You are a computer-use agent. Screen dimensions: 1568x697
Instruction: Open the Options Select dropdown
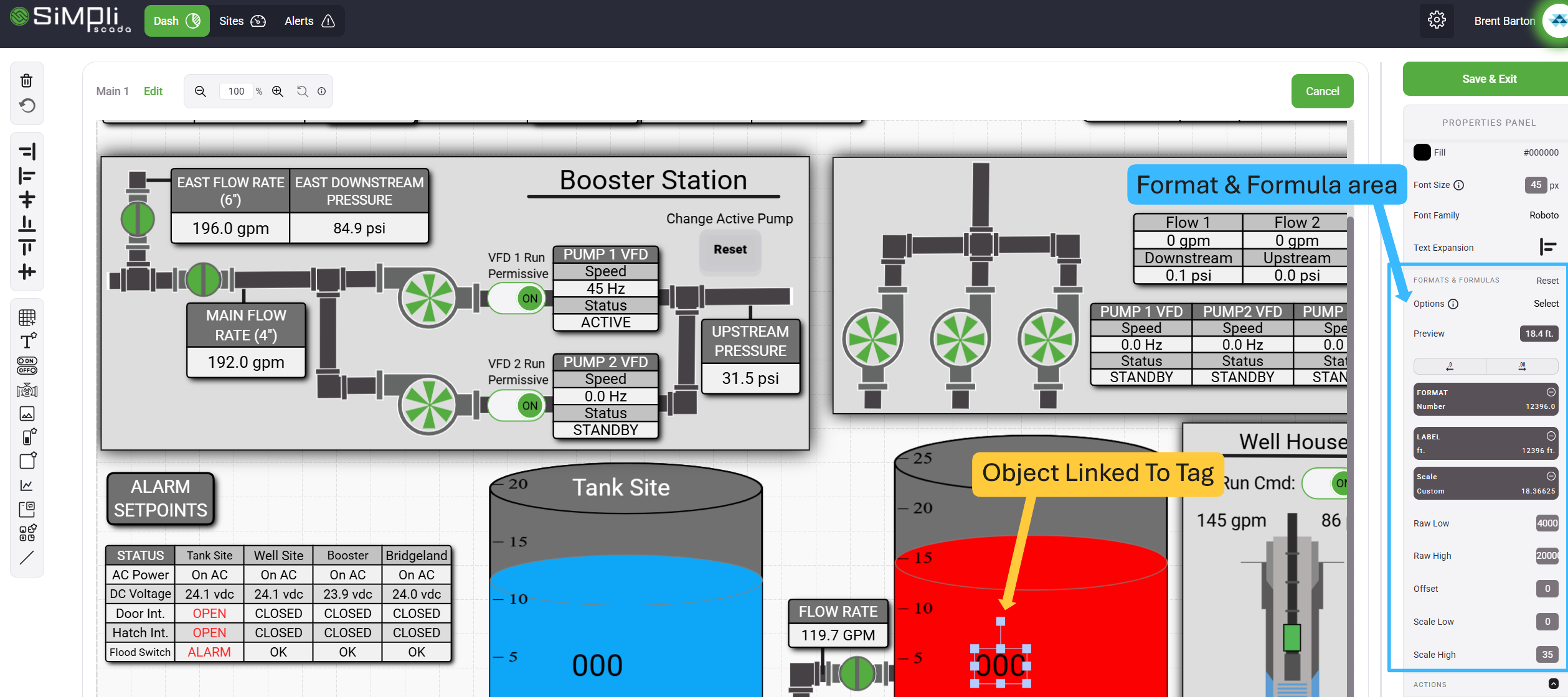1546,304
